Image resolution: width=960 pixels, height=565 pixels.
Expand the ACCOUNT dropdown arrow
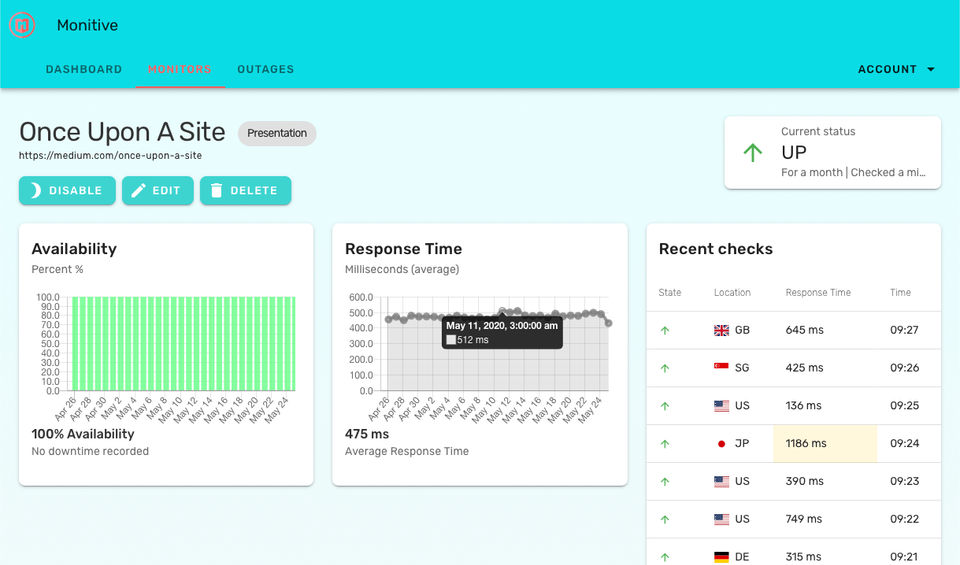931,69
